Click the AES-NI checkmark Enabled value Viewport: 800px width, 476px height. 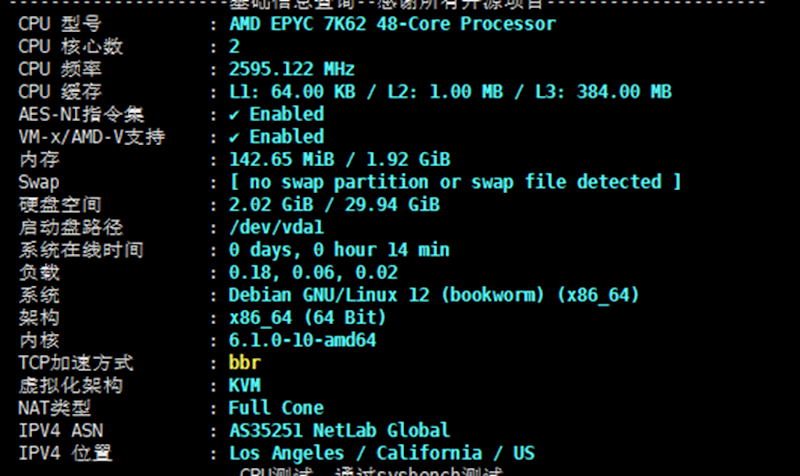[277, 114]
